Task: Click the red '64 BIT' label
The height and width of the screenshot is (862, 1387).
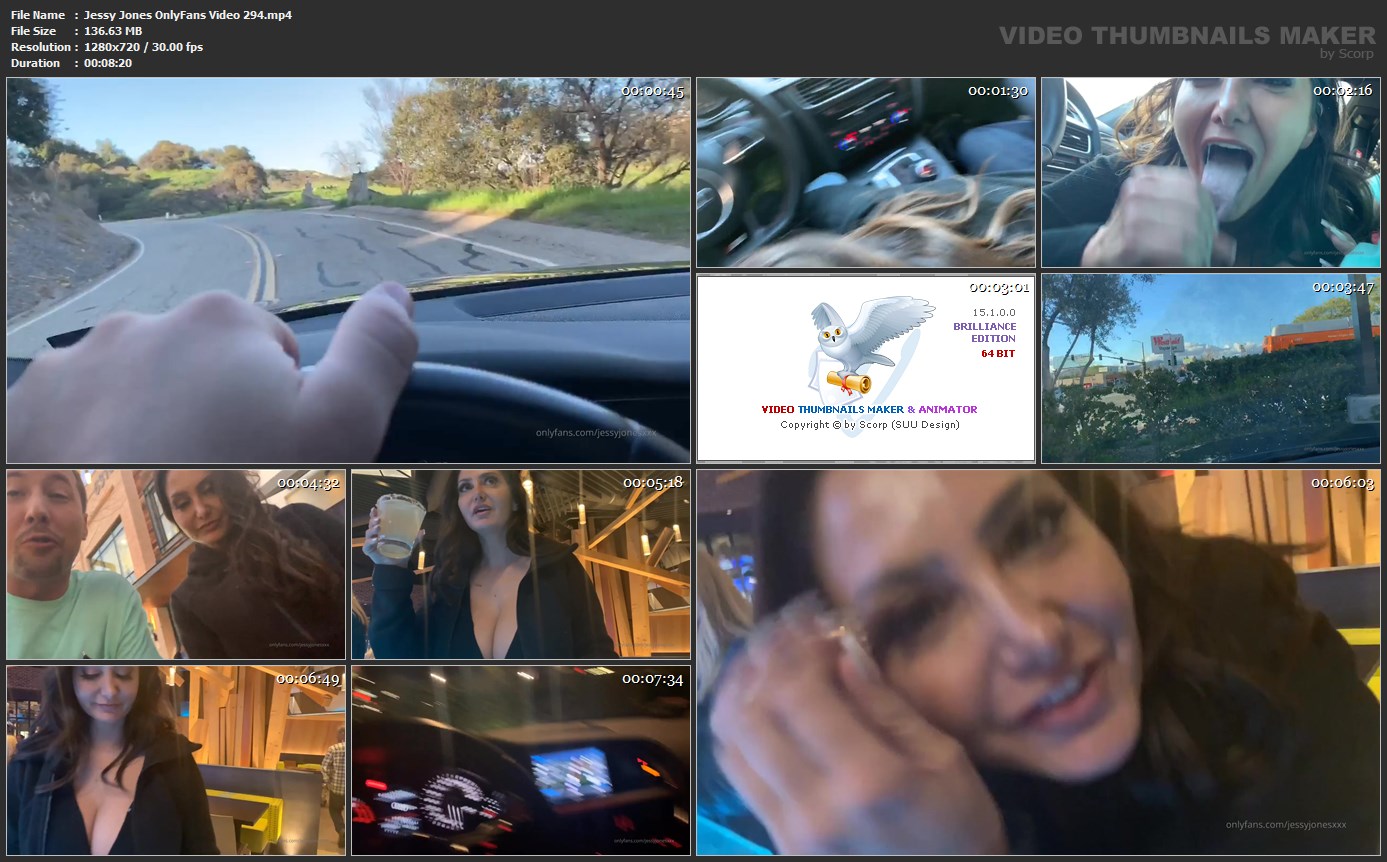Action: pos(997,353)
